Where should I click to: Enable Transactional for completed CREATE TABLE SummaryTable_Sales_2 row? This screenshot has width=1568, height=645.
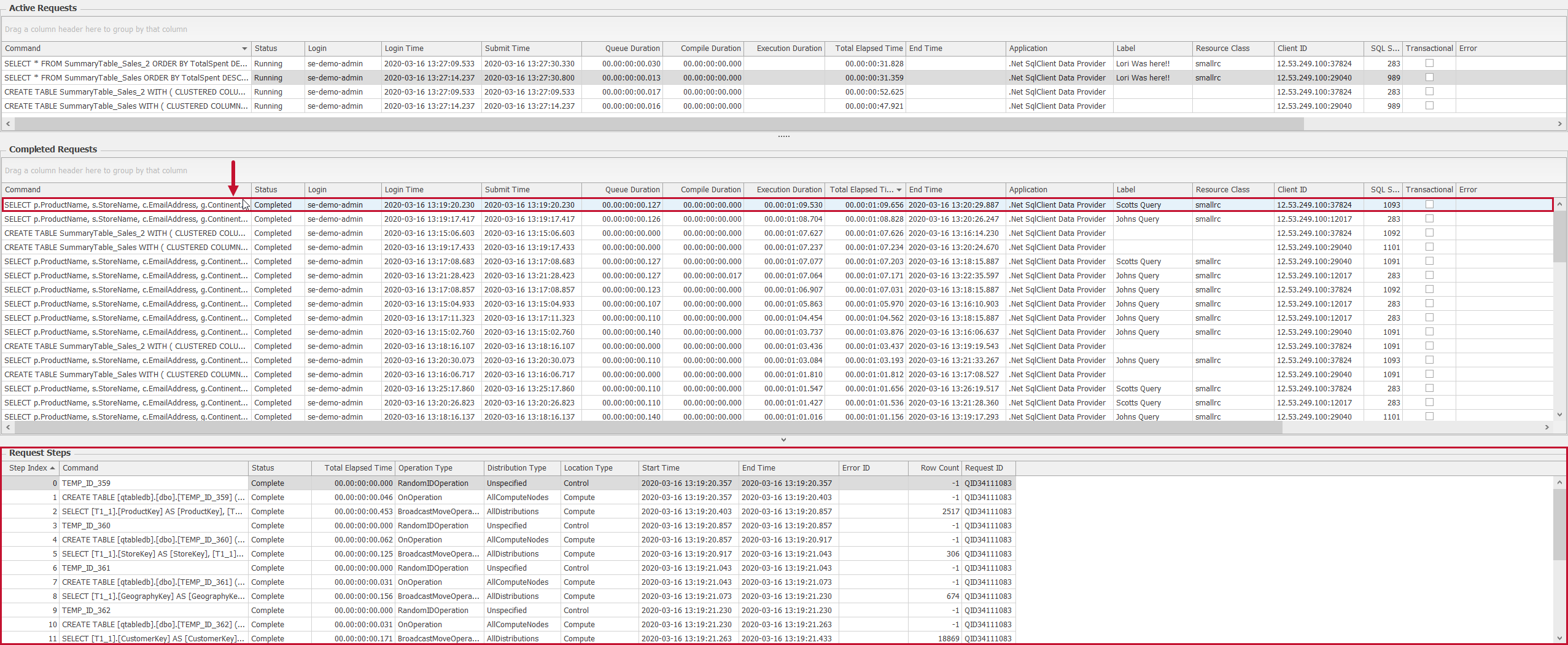pyautogui.click(x=1429, y=232)
